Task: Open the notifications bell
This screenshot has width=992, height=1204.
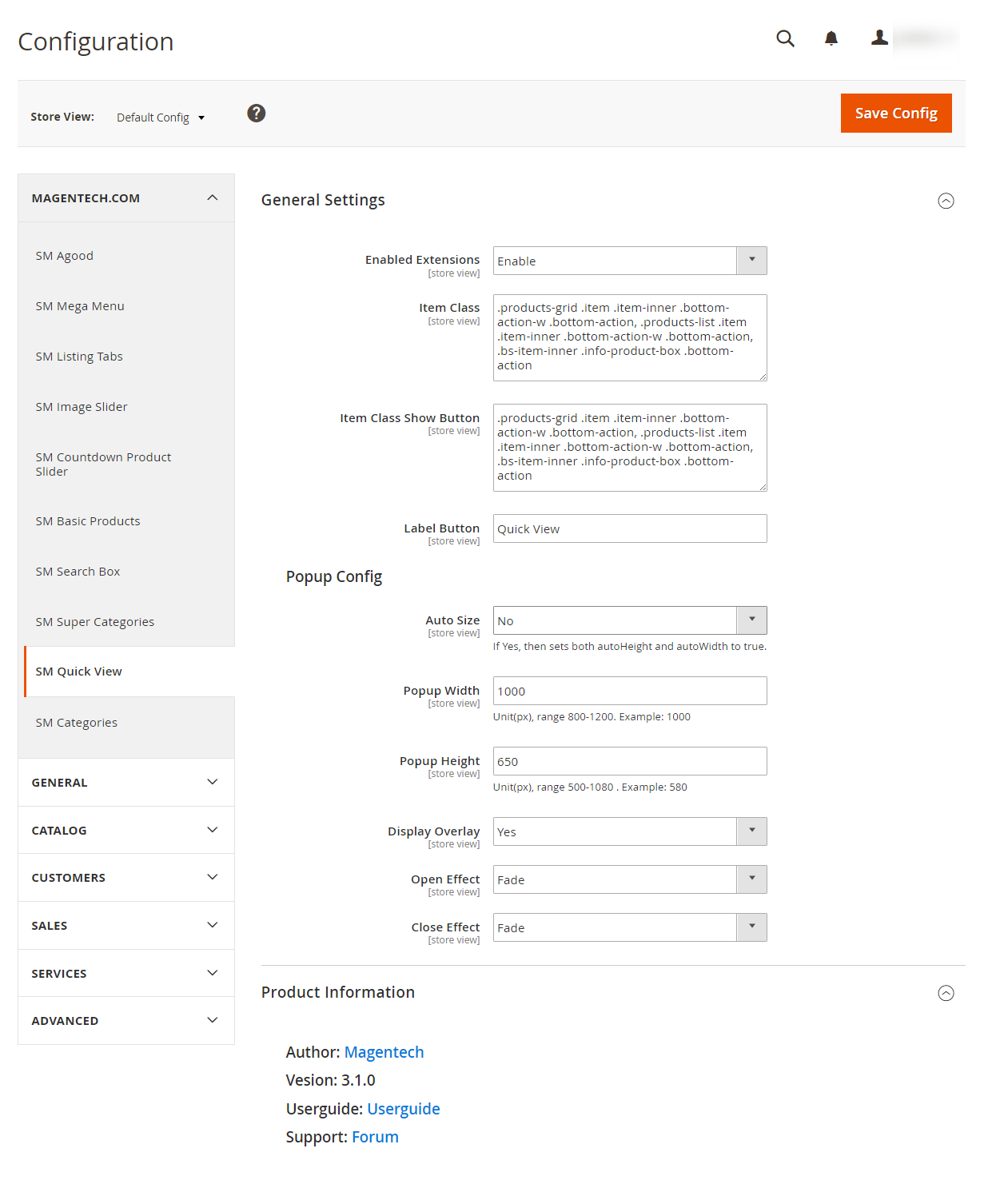Action: pos(831,38)
